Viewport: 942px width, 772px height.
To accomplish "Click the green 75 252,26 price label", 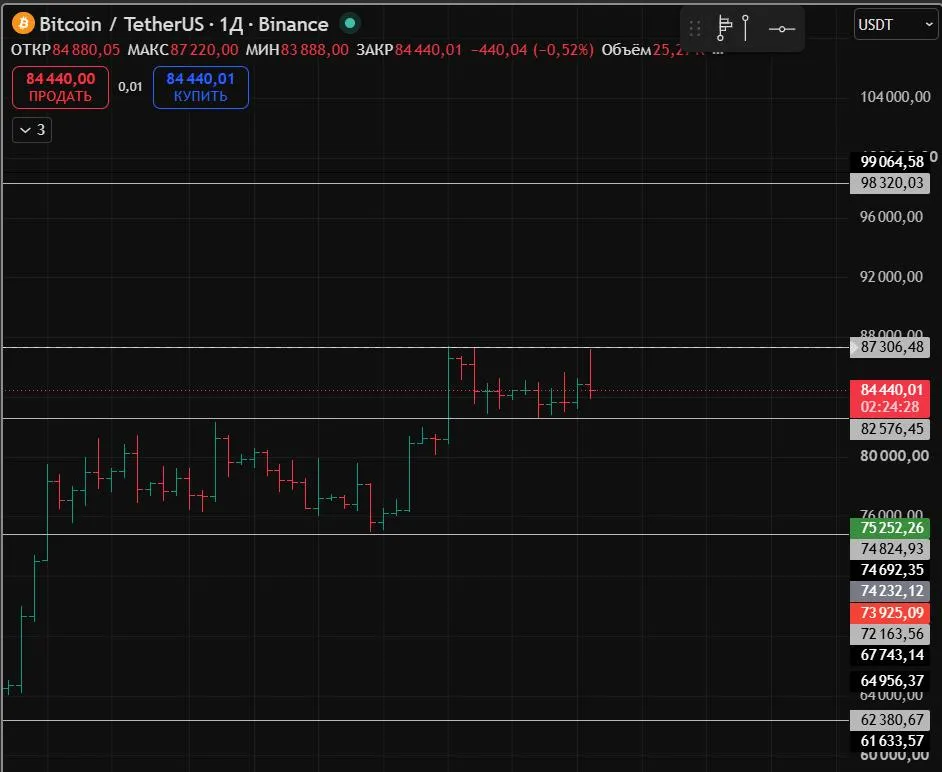I will pos(890,528).
